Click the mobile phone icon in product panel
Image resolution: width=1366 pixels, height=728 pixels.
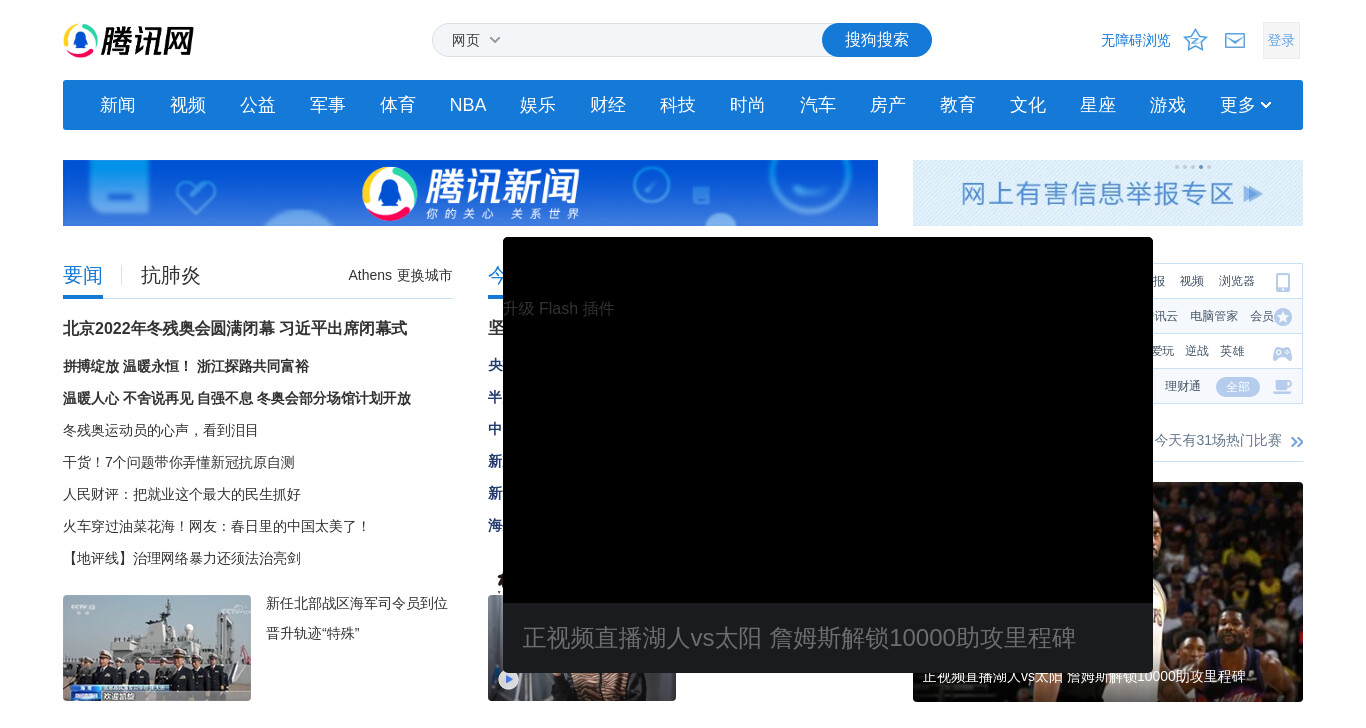coord(1283,282)
